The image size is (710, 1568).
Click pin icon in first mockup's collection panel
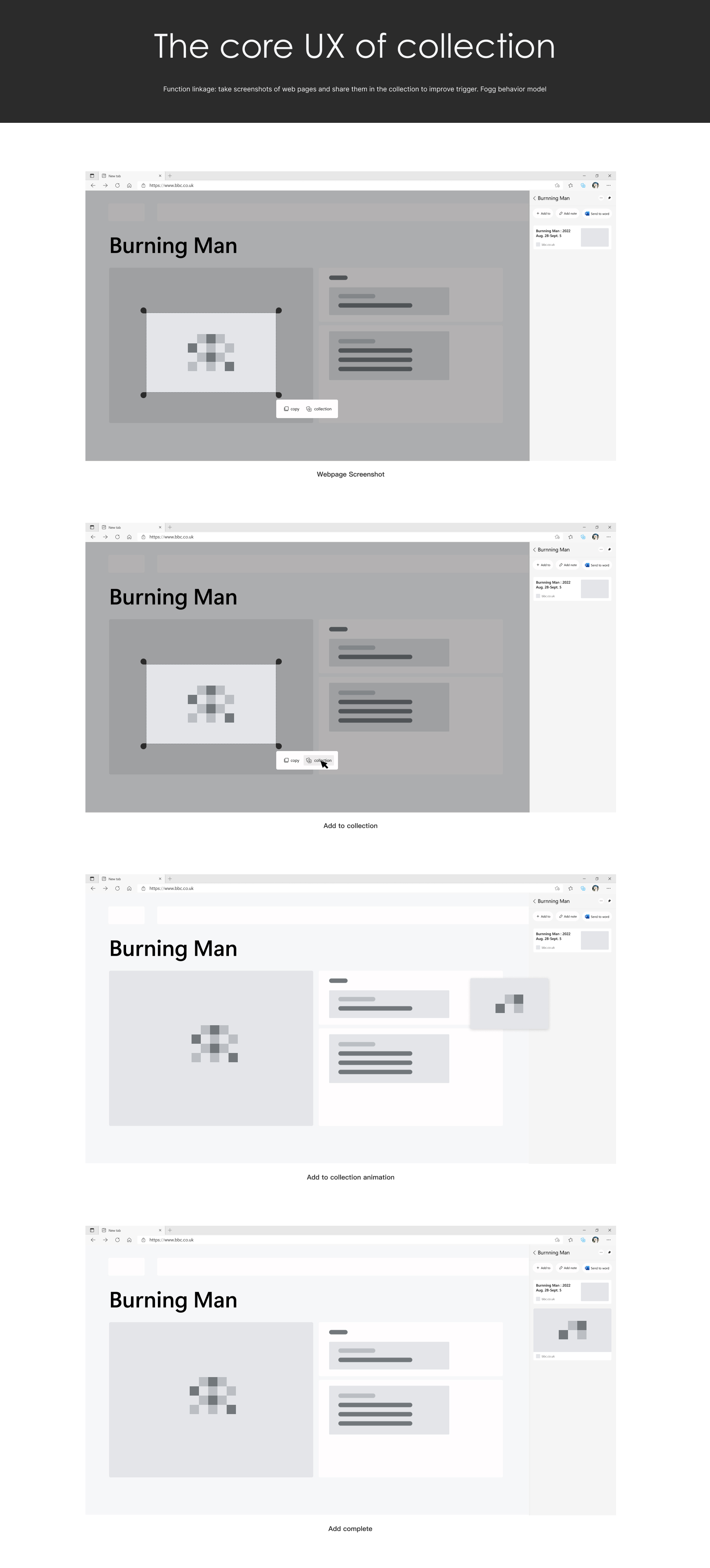click(x=610, y=198)
